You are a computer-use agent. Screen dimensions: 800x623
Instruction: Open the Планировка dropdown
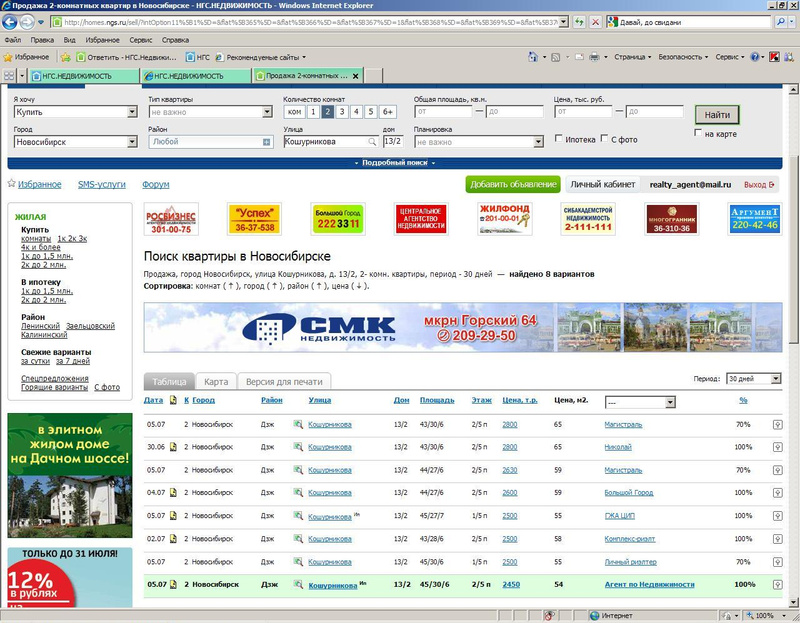(476, 142)
